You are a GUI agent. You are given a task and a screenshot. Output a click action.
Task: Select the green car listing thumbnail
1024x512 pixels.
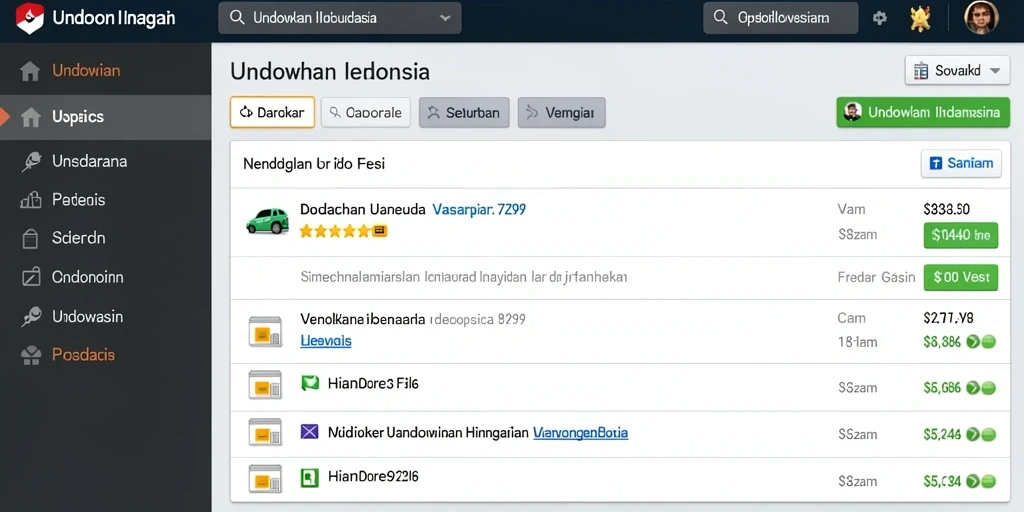(x=267, y=221)
